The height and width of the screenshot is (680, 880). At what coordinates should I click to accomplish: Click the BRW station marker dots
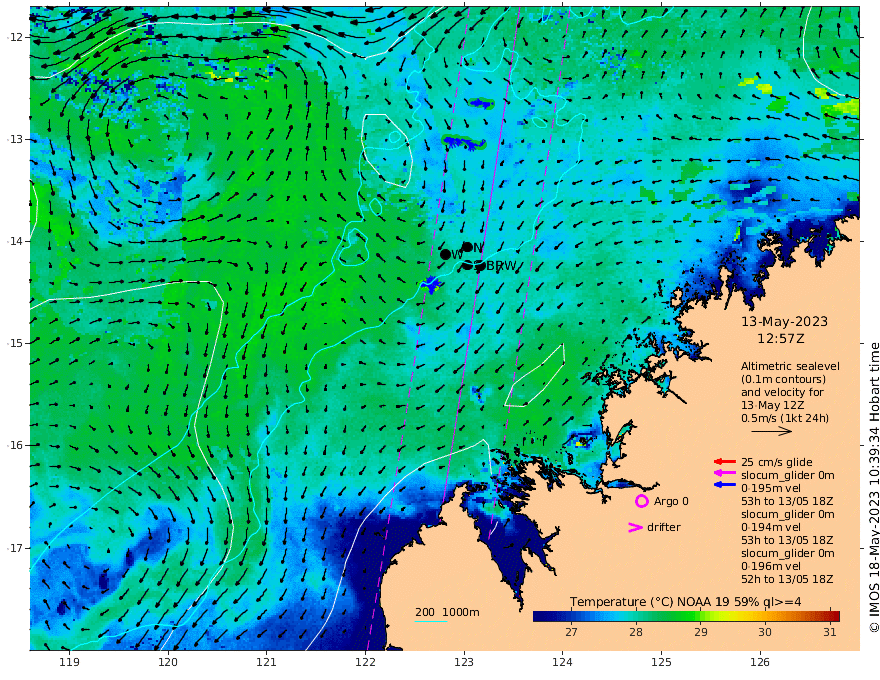(474, 265)
